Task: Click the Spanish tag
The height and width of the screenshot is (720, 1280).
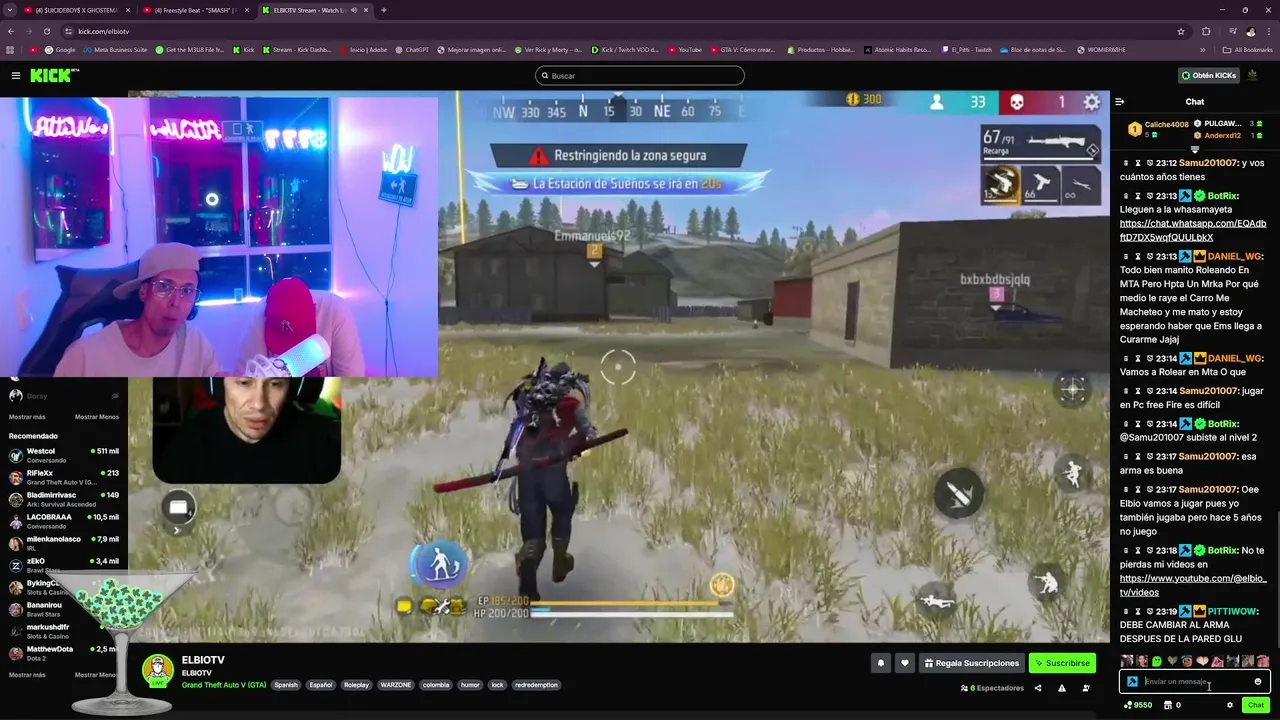Action: pyautogui.click(x=286, y=685)
